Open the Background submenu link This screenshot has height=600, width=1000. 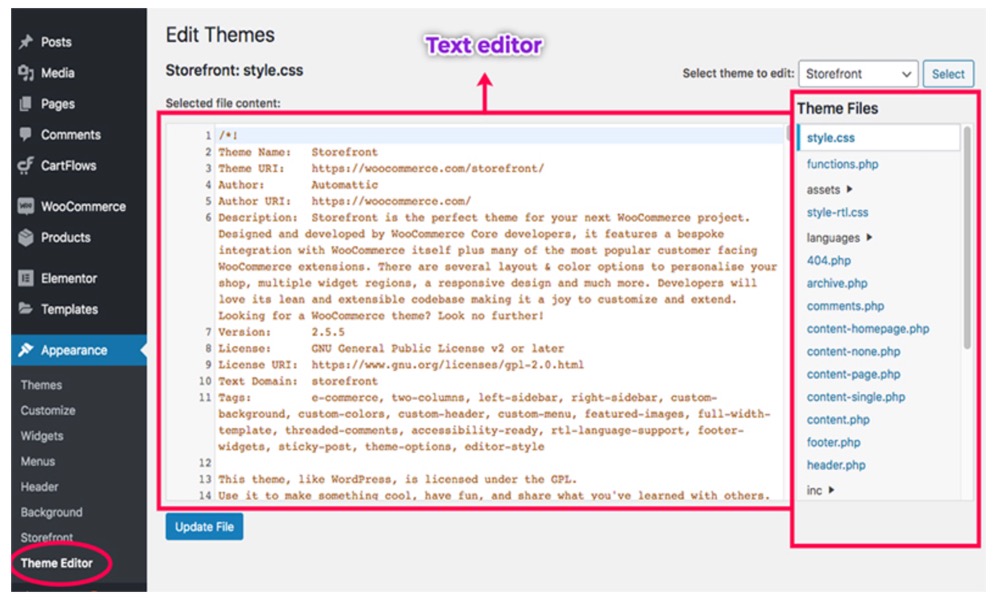[x=51, y=513]
